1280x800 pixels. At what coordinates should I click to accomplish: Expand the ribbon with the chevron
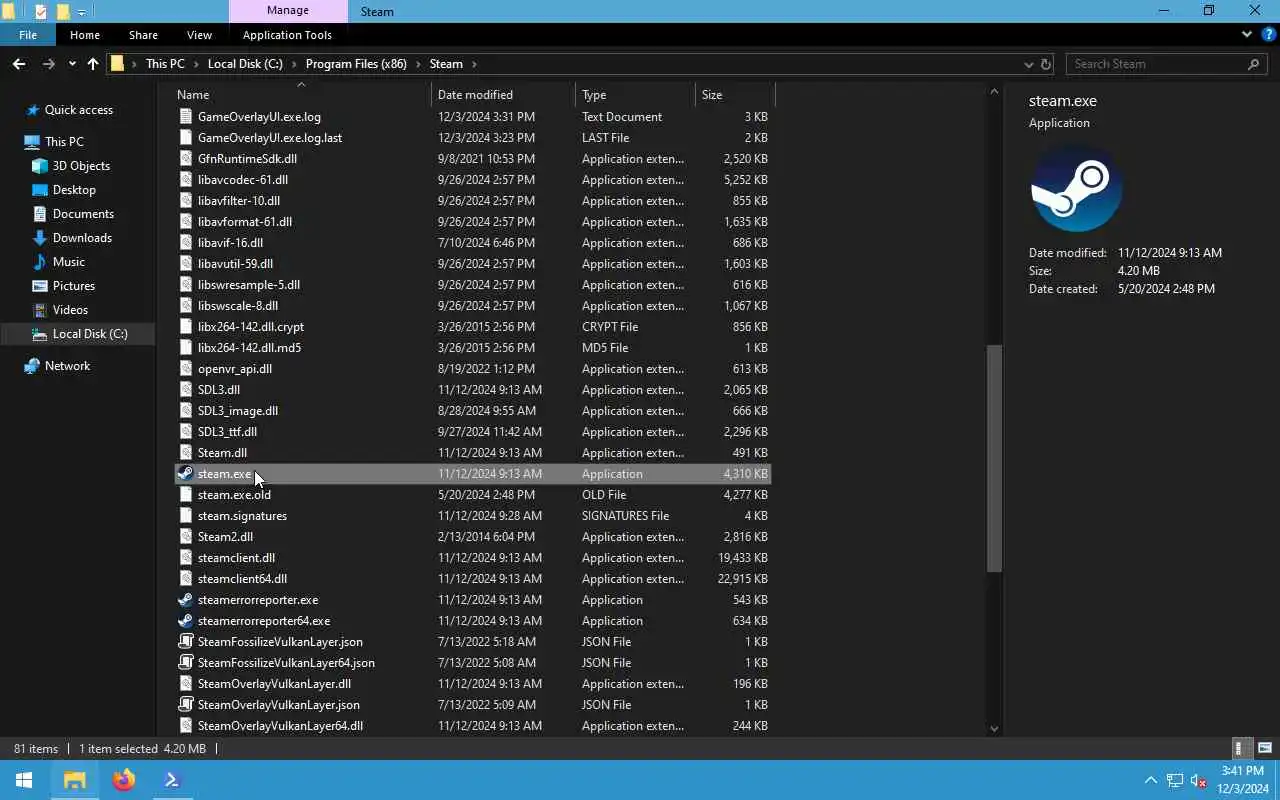click(x=1247, y=34)
